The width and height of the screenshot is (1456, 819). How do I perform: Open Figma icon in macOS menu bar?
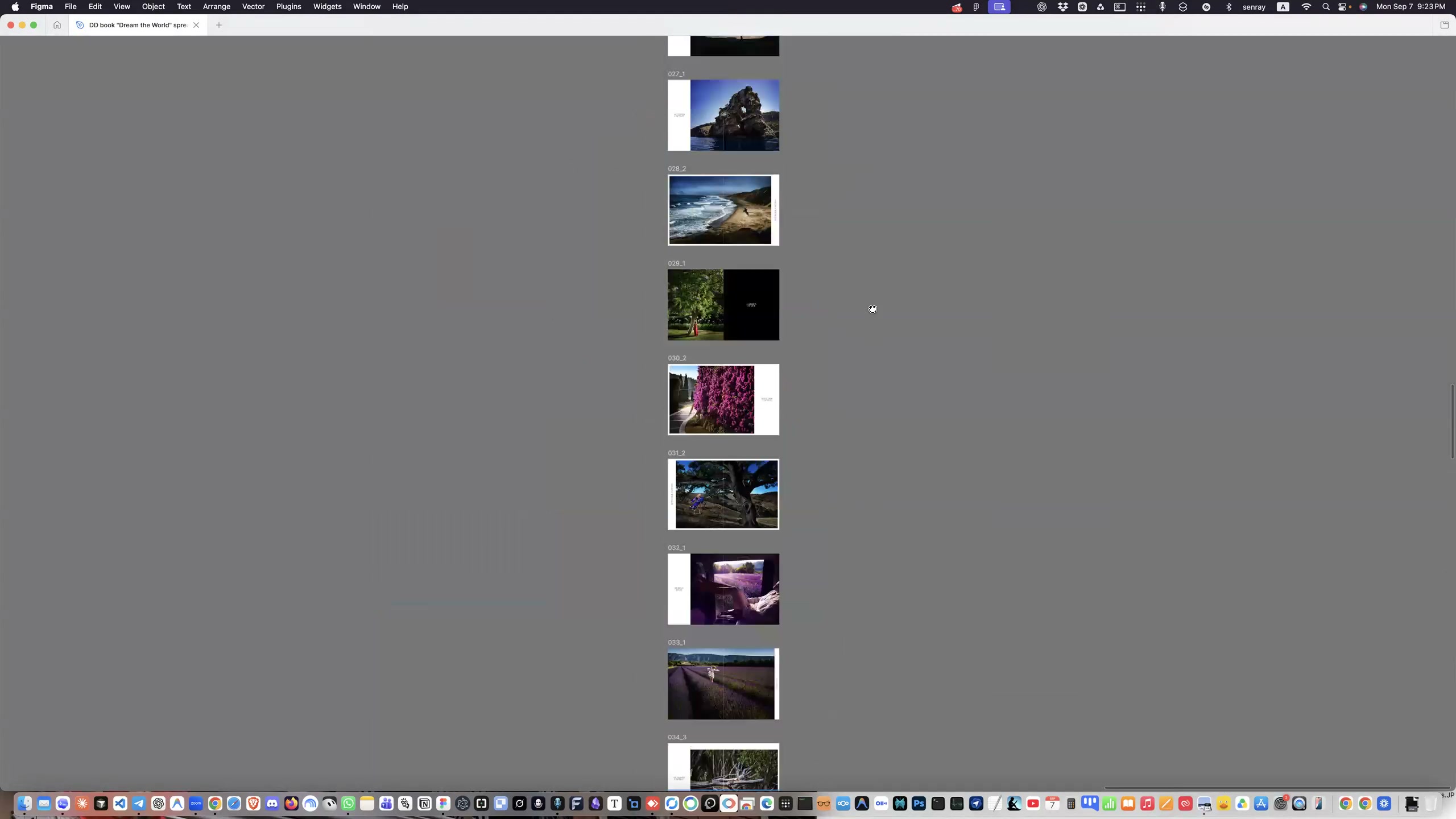click(976, 7)
